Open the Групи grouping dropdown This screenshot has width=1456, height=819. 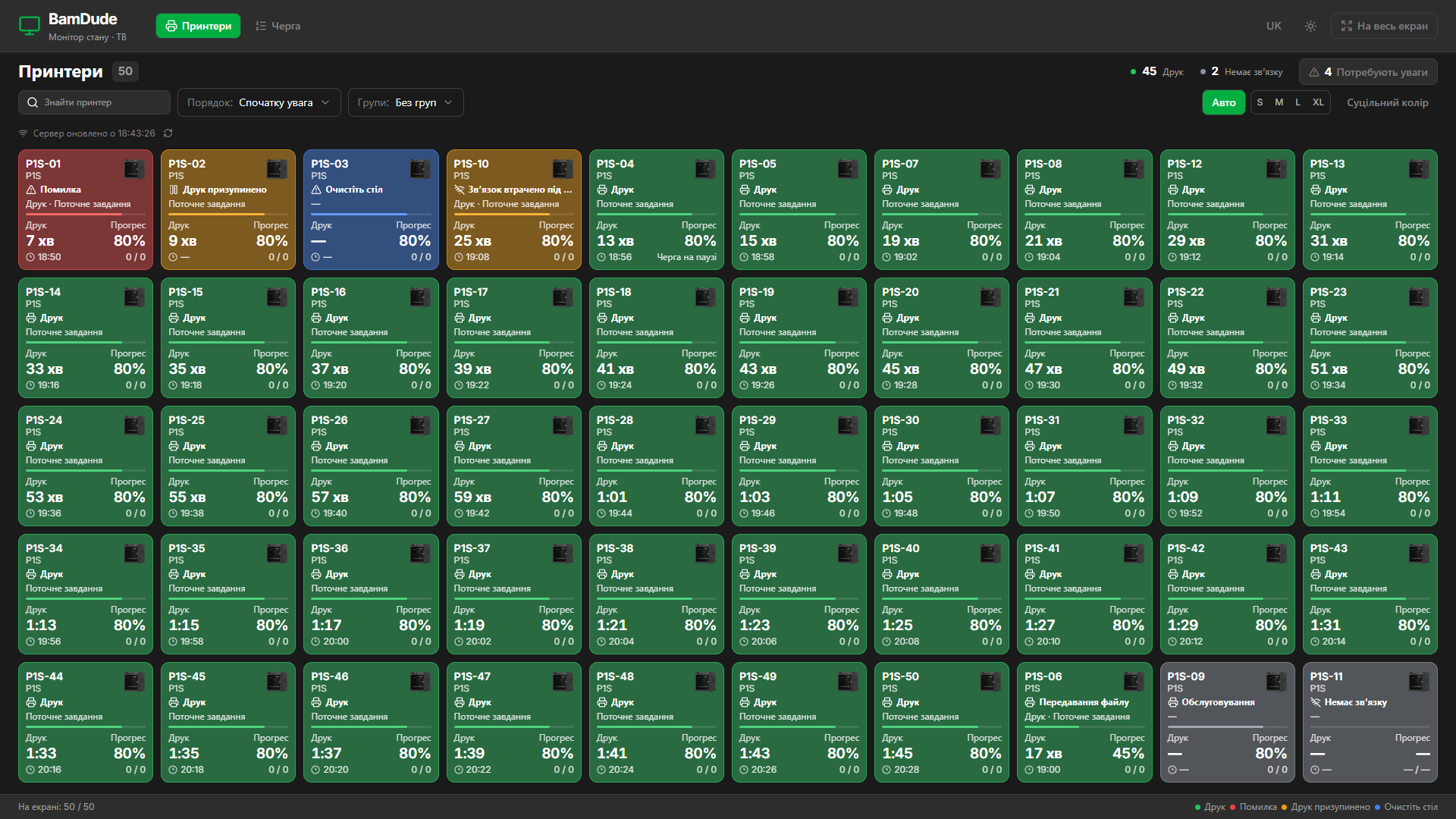click(406, 102)
